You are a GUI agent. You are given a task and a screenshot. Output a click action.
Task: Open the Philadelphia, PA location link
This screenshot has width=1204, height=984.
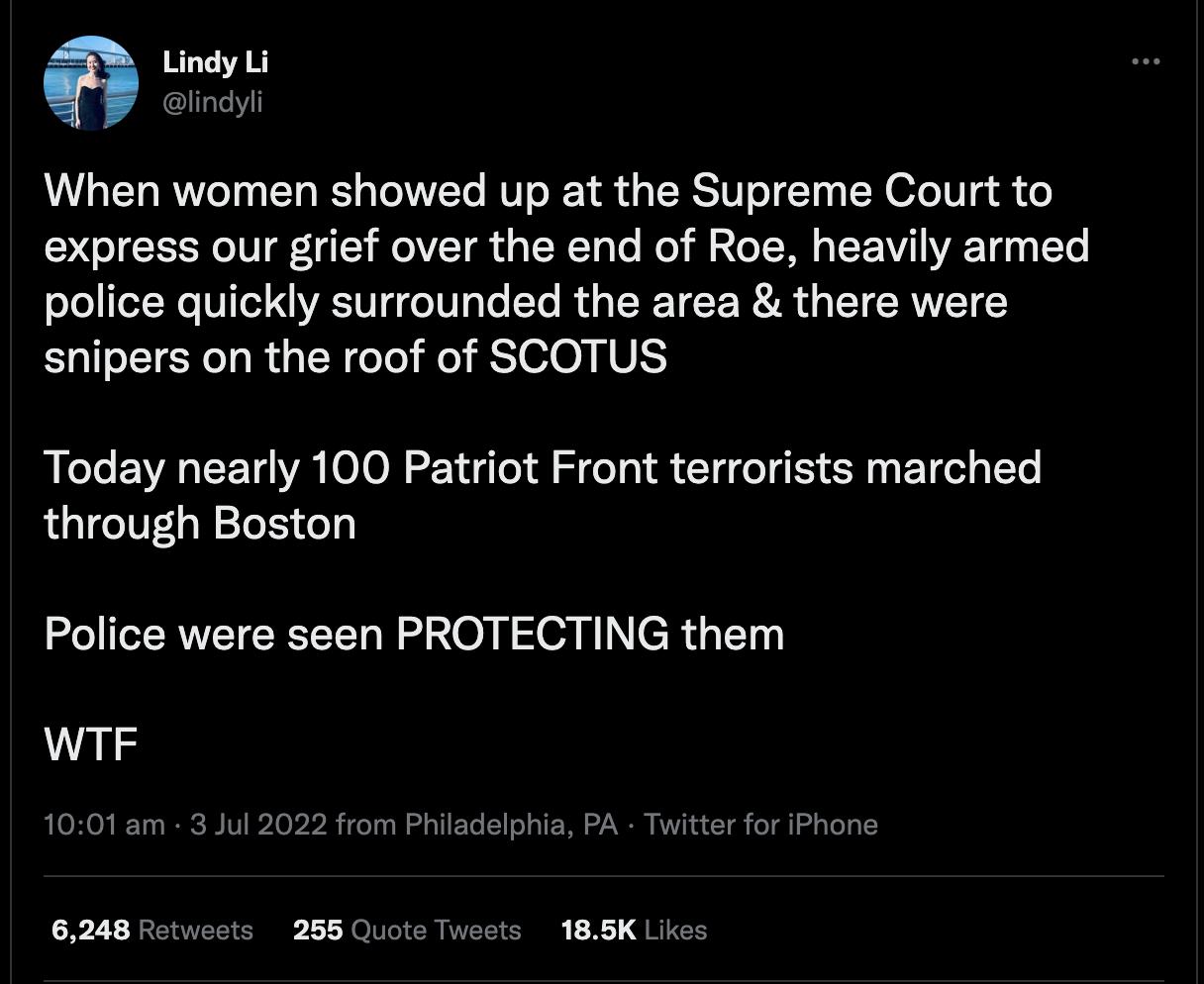pyautogui.click(x=505, y=824)
